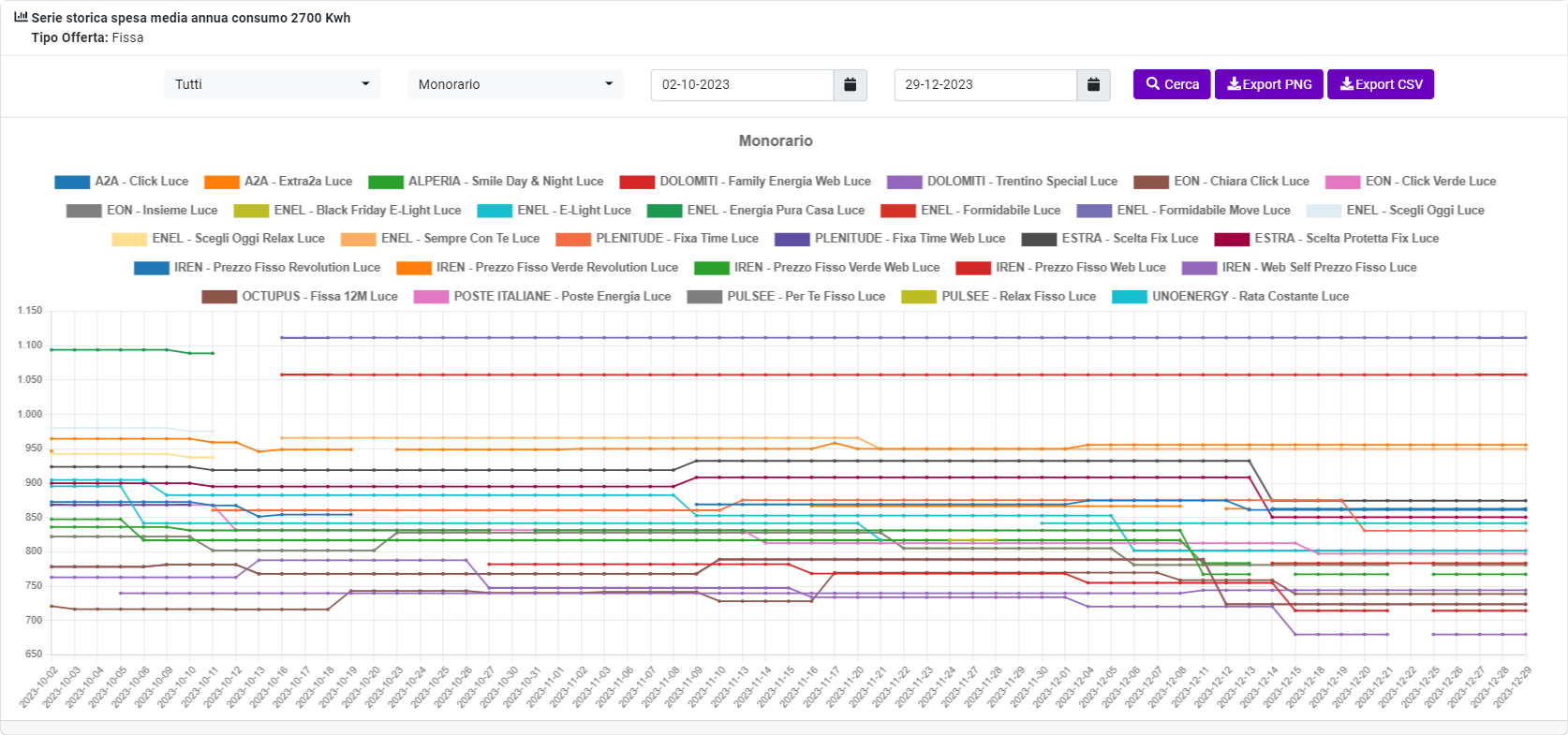Click the ENEL - E-Light Luce cyan swatch
The height and width of the screenshot is (735, 1568).
[495, 211]
